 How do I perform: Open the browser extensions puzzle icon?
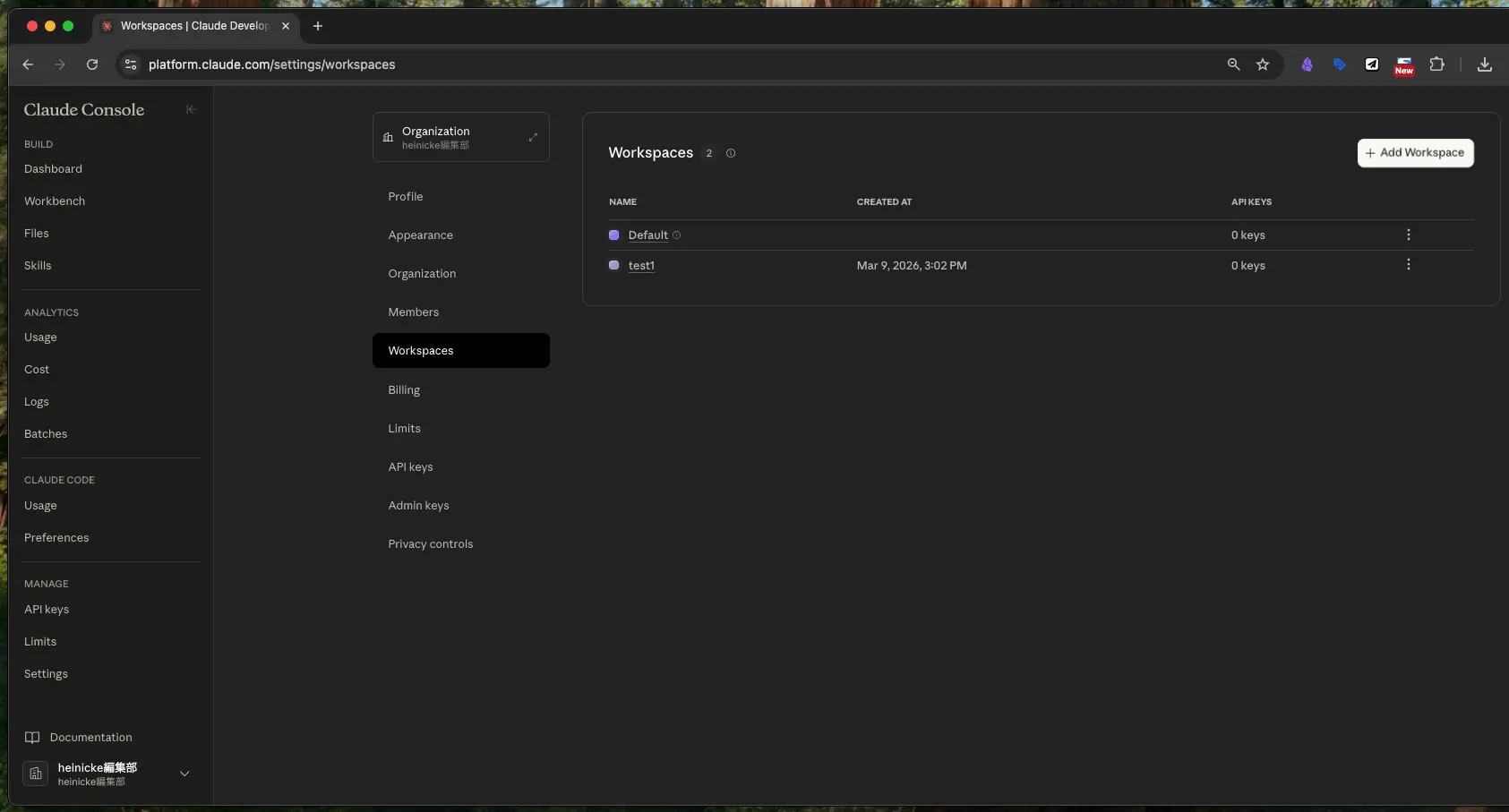tap(1436, 64)
